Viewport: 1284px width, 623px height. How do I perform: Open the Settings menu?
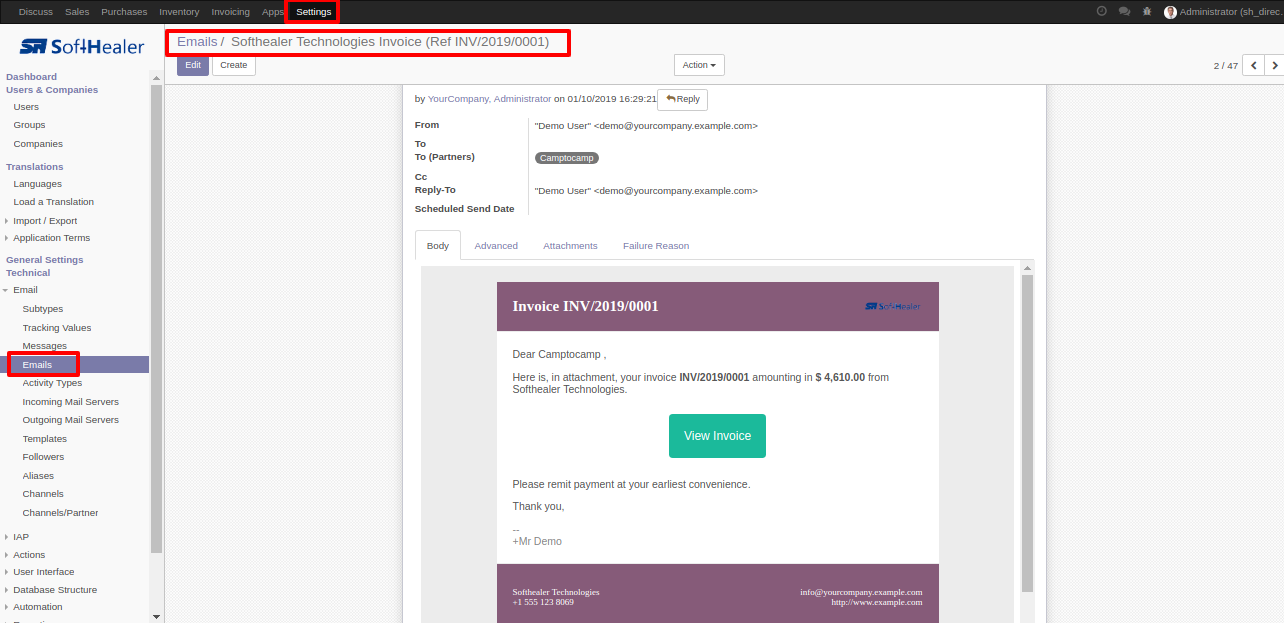(x=313, y=12)
